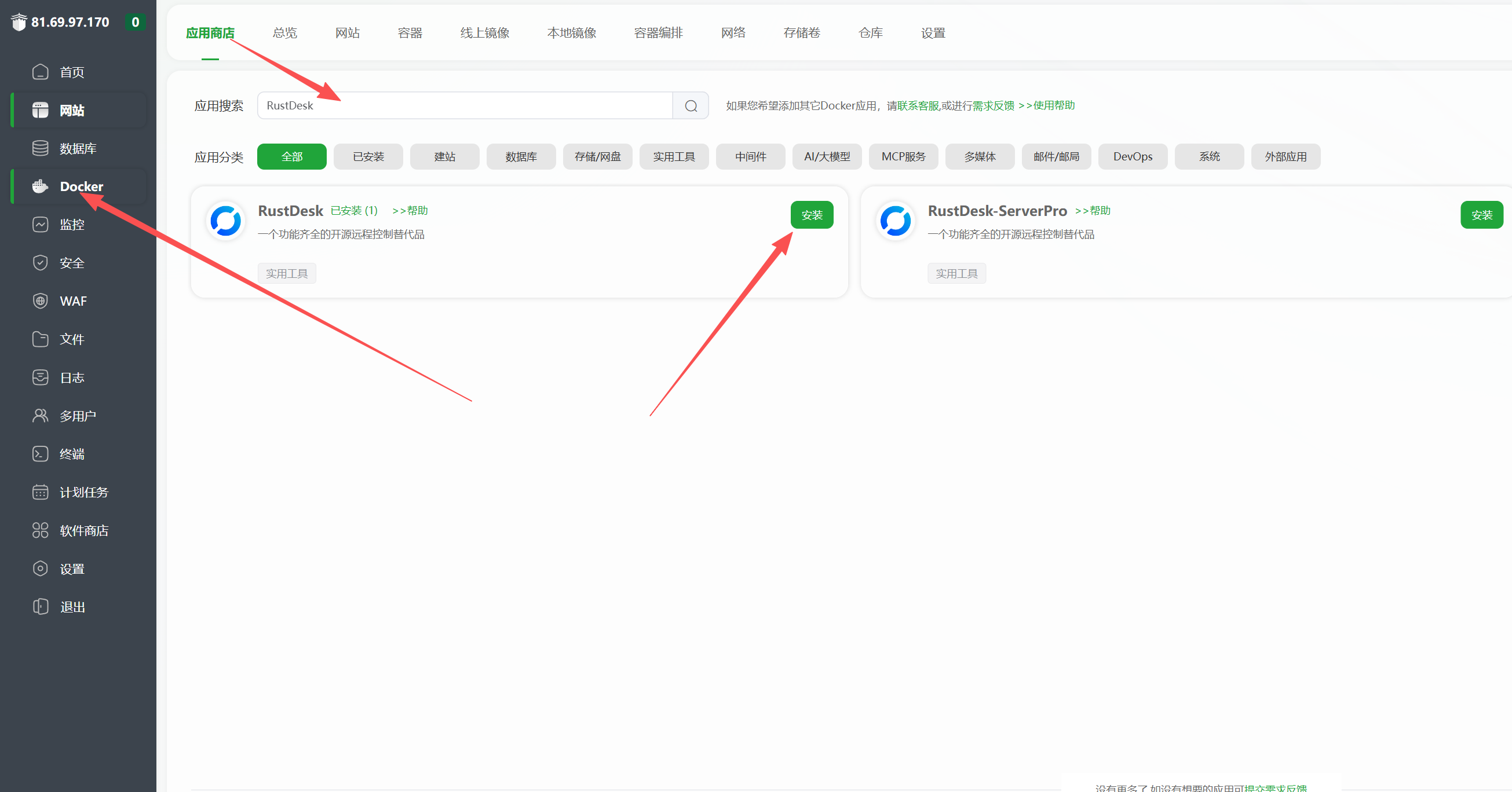This screenshot has height=792, width=1512.
Task: Click the database icon beside 数据库
Action: 40,148
